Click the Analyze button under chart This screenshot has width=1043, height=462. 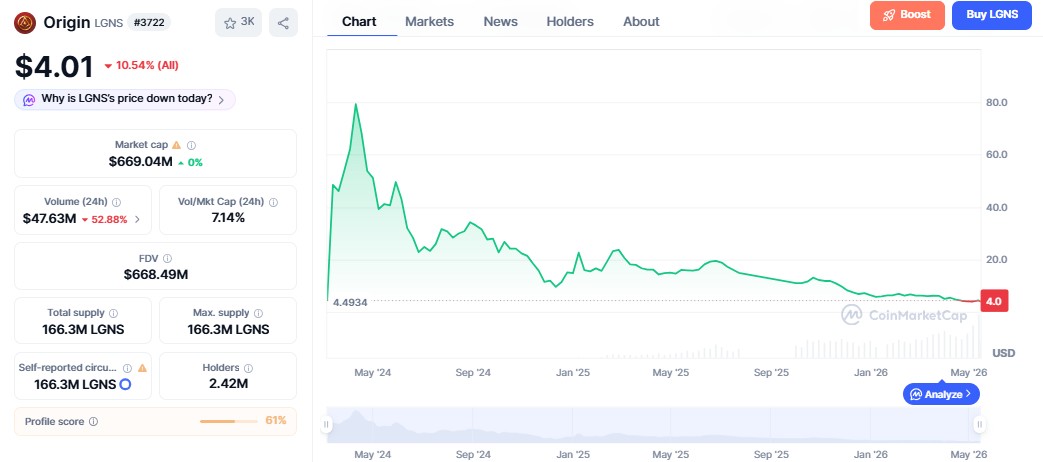point(941,394)
